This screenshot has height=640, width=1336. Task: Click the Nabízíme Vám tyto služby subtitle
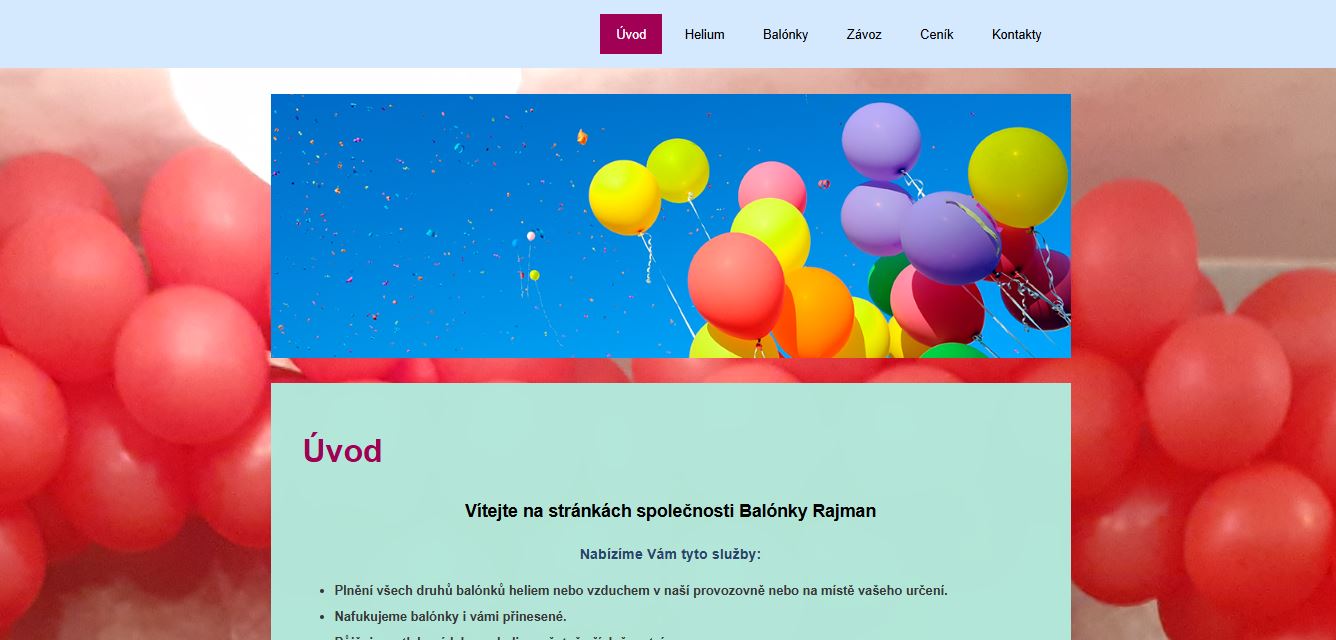click(670, 554)
